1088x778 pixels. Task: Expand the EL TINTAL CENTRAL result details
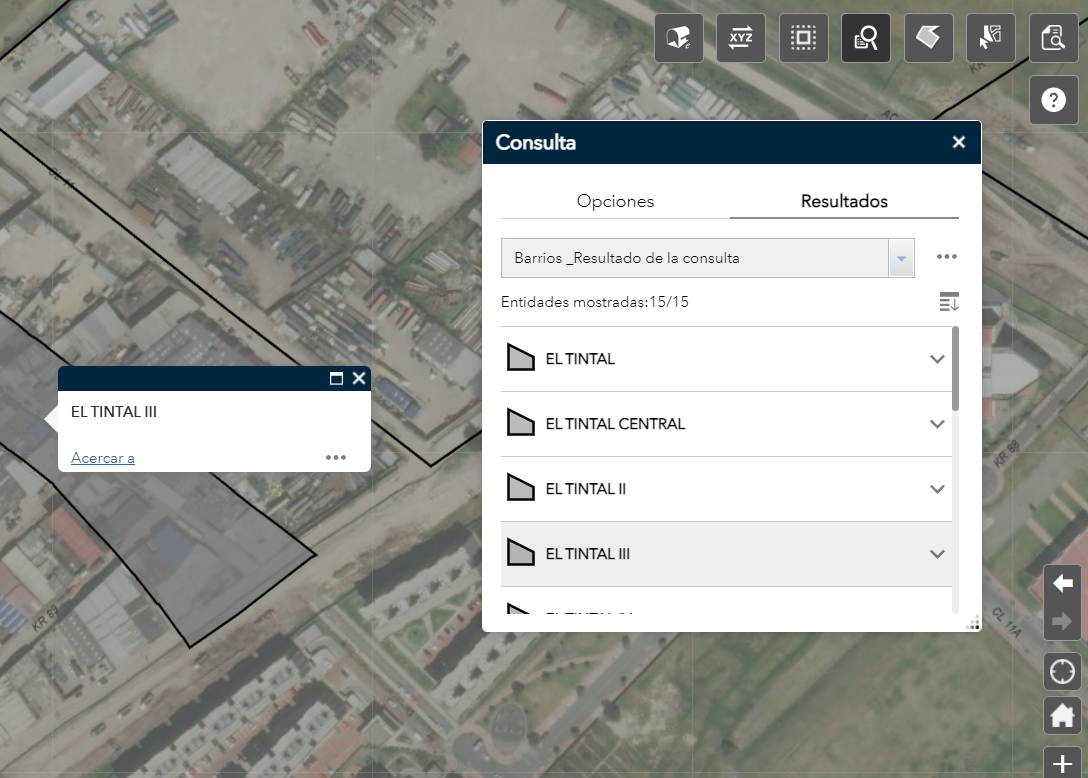937,424
